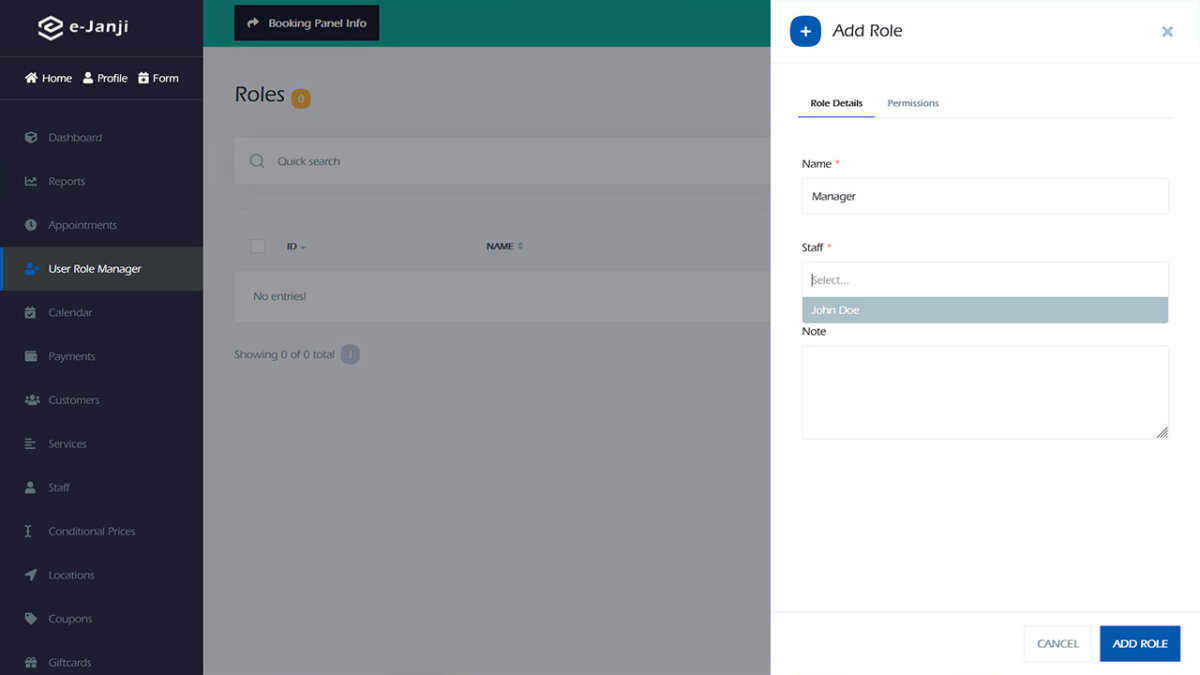Close the Add Role panel
Screen dimensions: 1200x675
click(1167, 32)
